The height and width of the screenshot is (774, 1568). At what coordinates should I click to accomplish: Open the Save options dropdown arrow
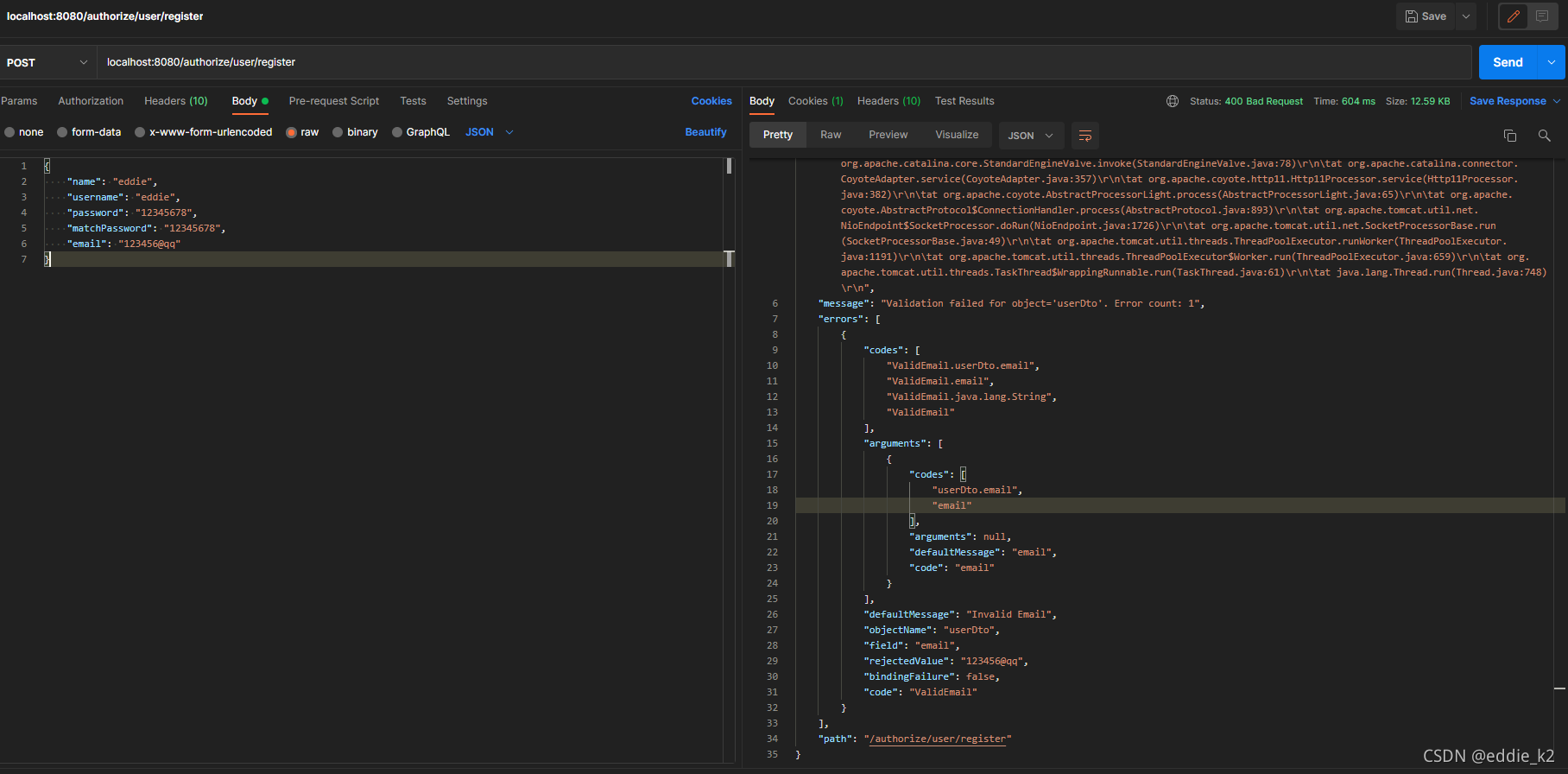(1466, 16)
